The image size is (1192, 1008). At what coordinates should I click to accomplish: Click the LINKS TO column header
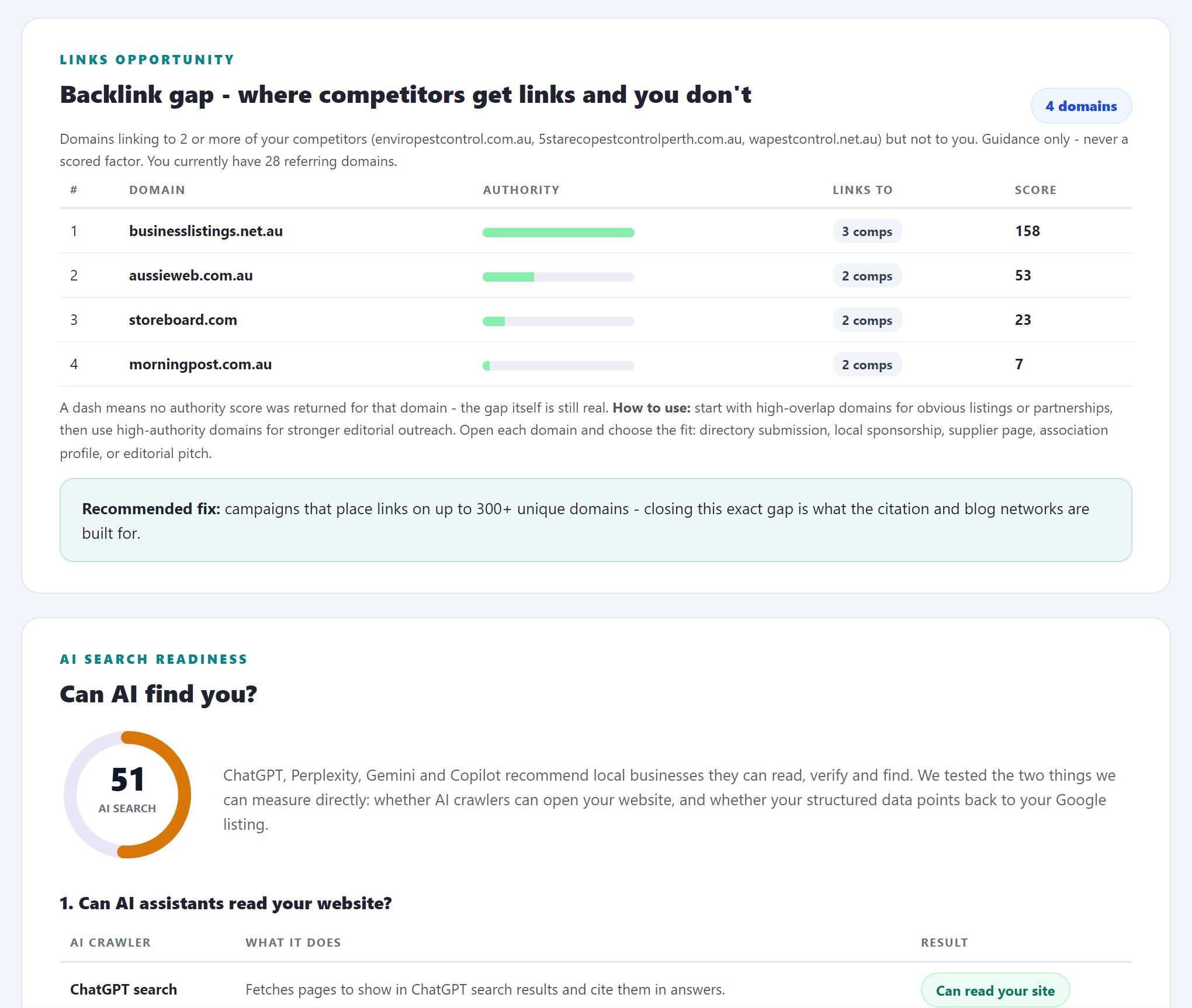click(862, 190)
